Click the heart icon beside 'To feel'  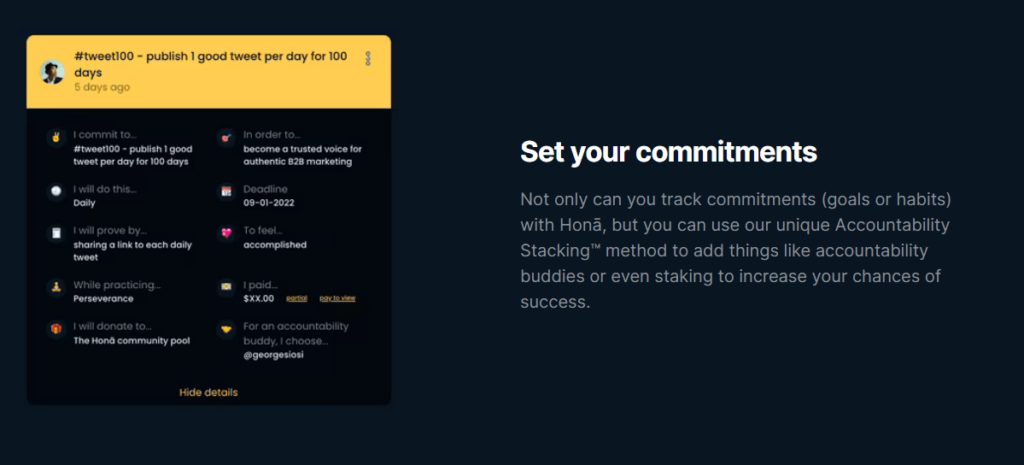(225, 232)
